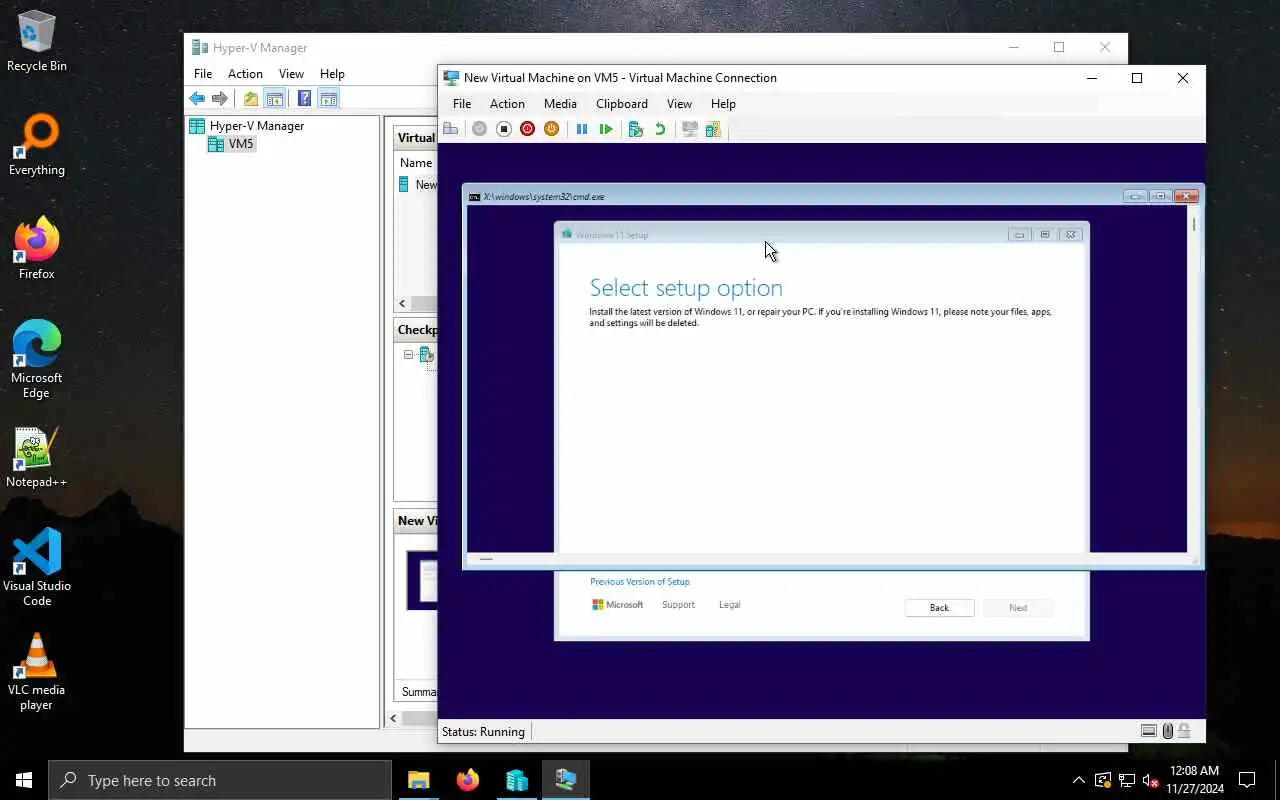
Task: Click the keyboard status icon in VM window
Action: [1149, 731]
